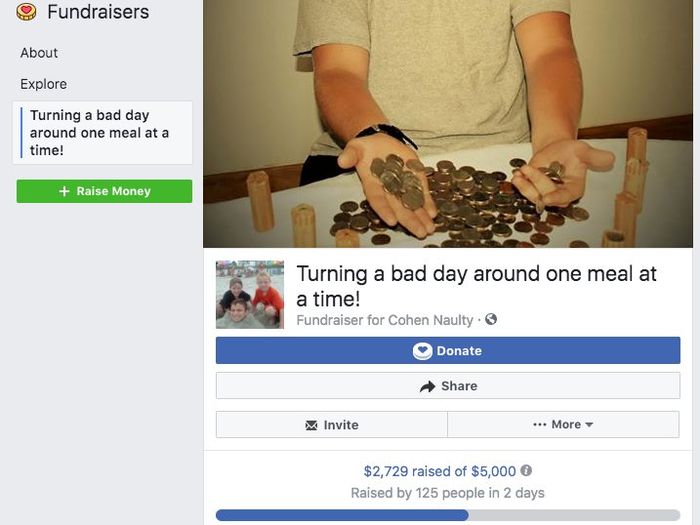This screenshot has width=700, height=525.
Task: Click the share arrow icon
Action: [x=428, y=386]
